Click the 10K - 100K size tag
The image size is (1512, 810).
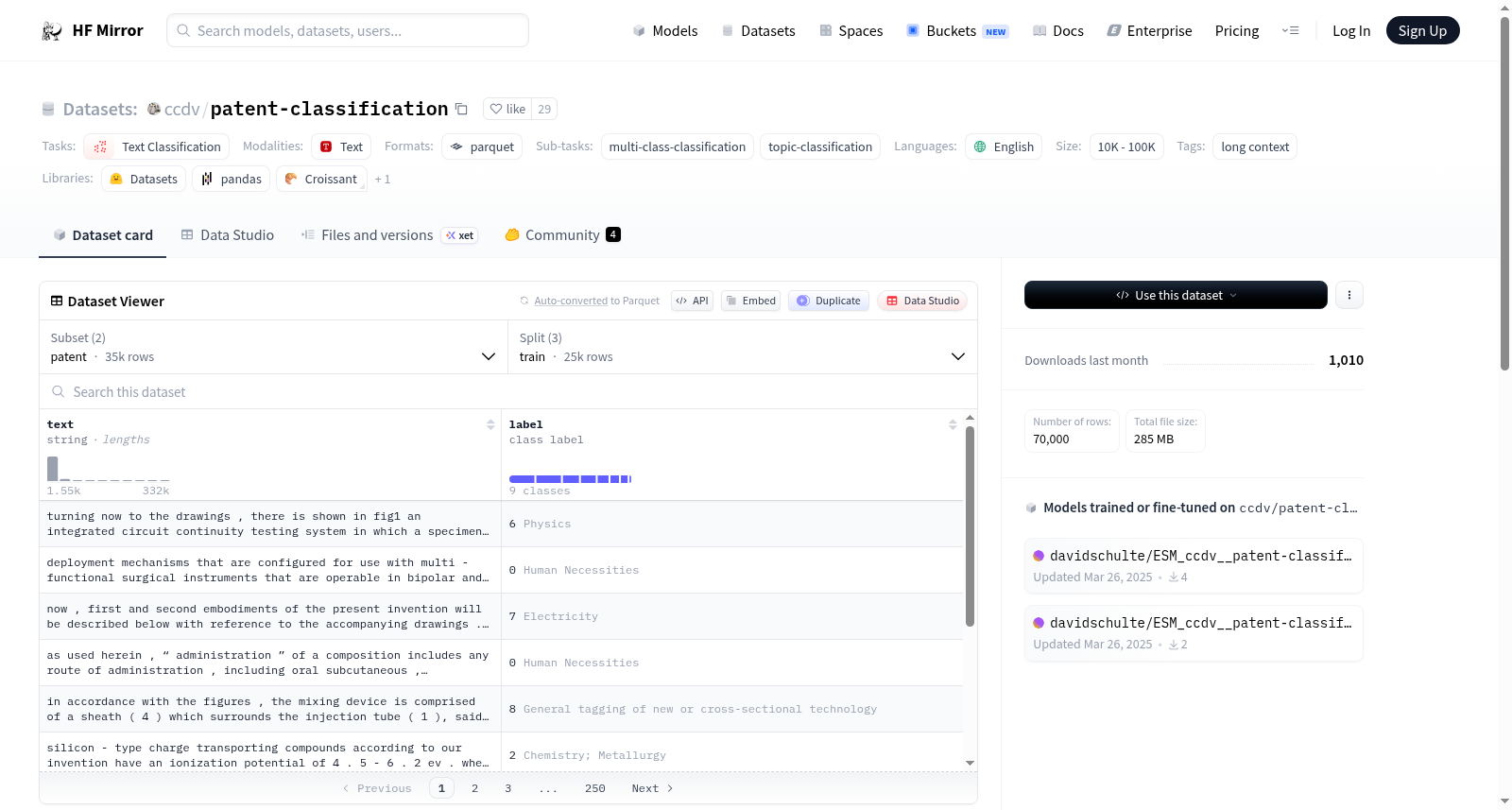[x=1126, y=146]
